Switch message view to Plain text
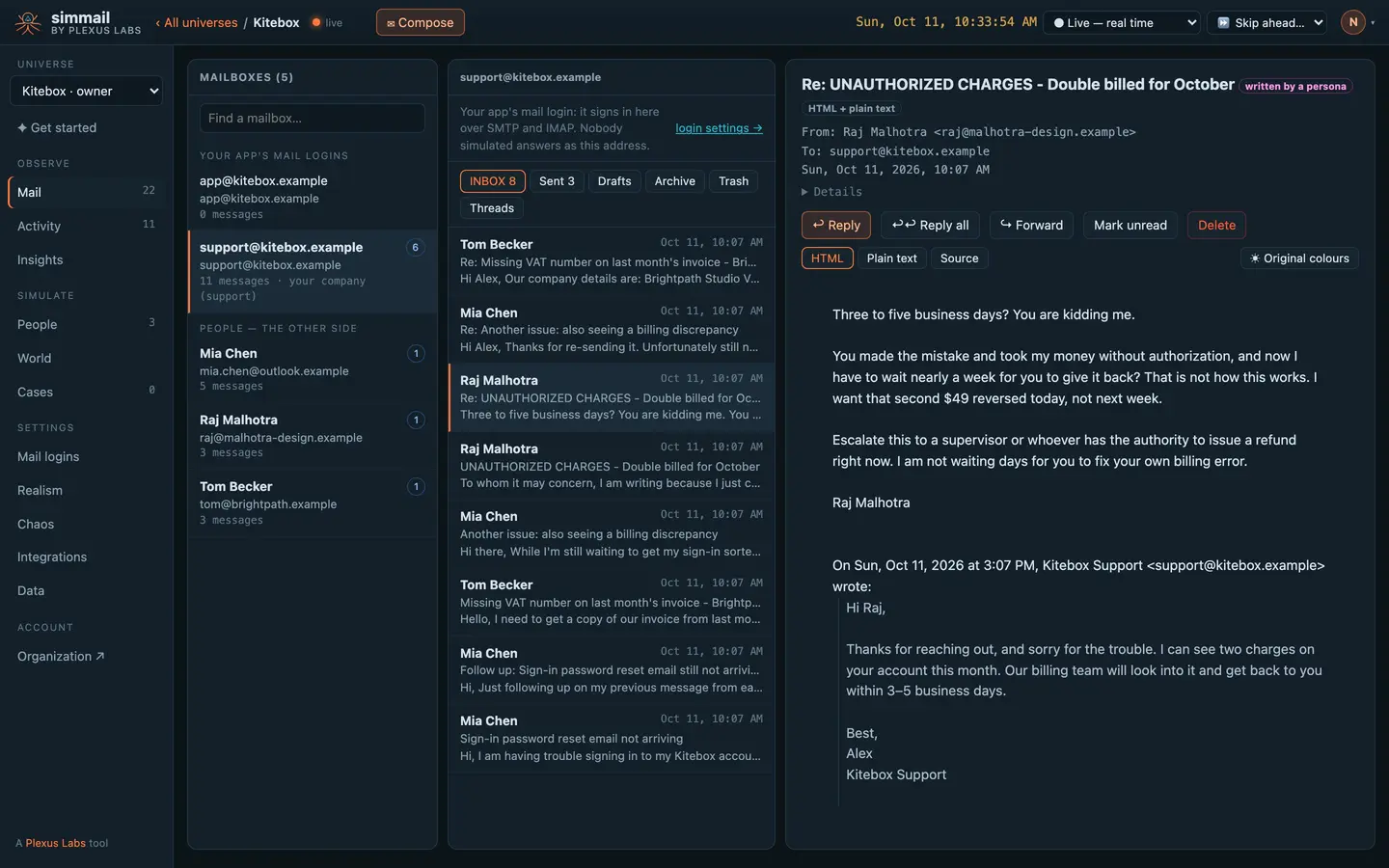Screen dimensions: 1389x868 pyautogui.click(x=891, y=258)
